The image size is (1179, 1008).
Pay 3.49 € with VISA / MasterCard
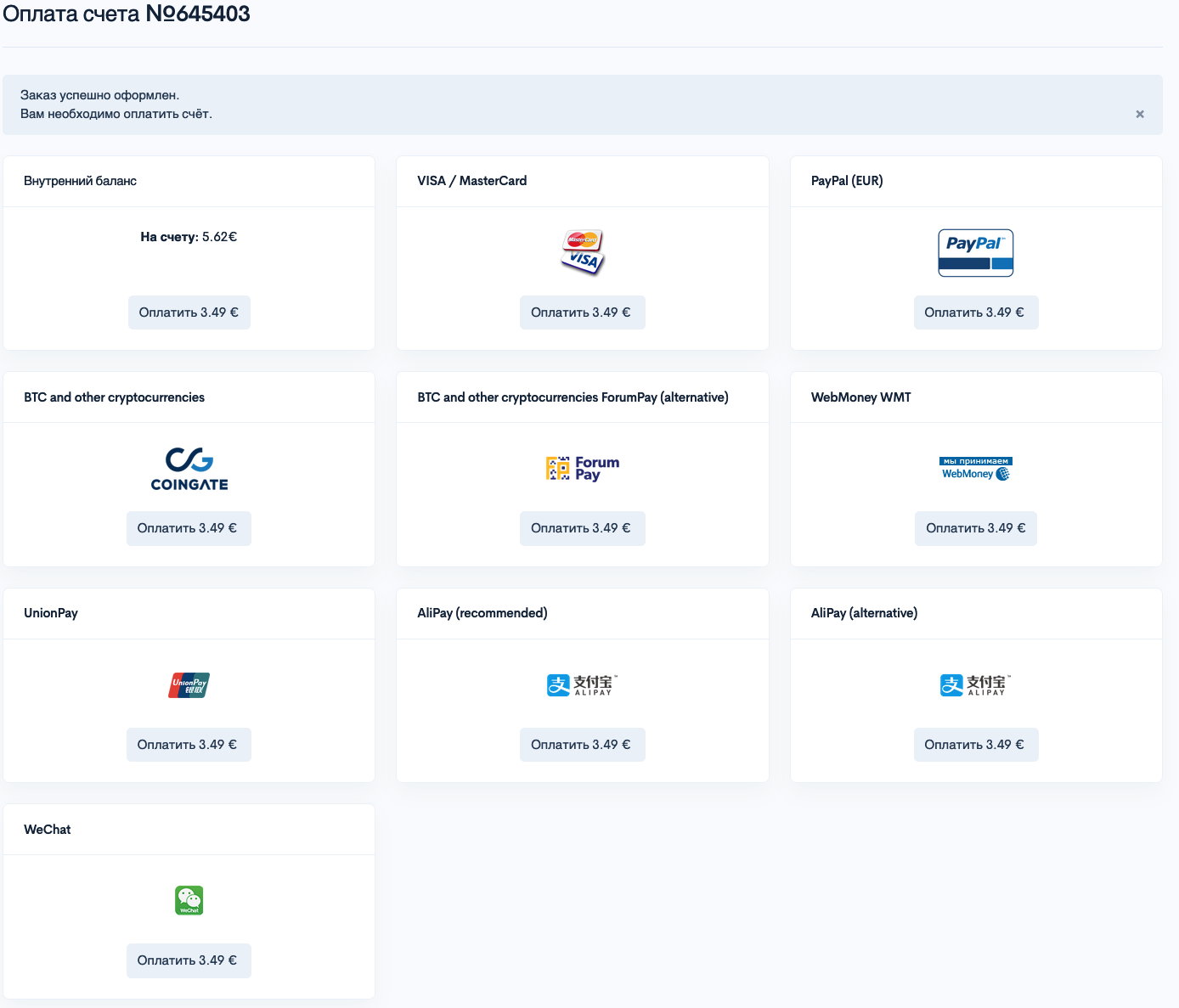click(x=582, y=313)
